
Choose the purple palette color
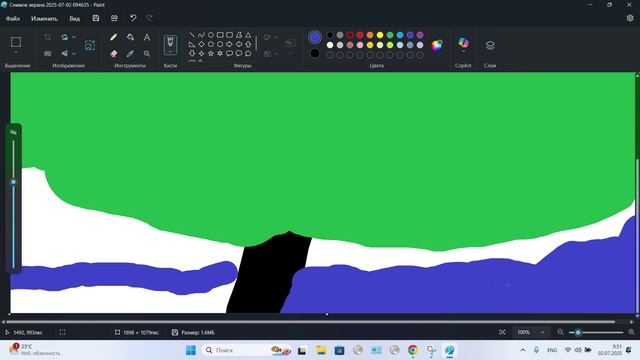pyautogui.click(x=420, y=35)
